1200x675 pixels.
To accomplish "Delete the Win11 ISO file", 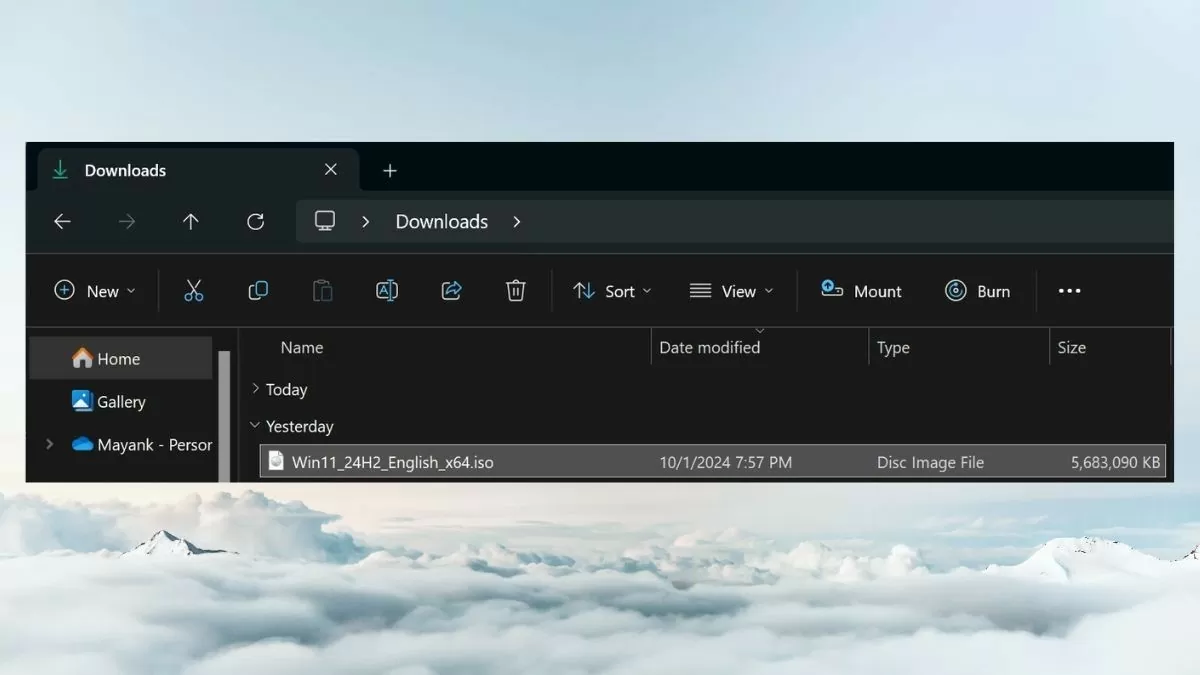I will [x=515, y=290].
